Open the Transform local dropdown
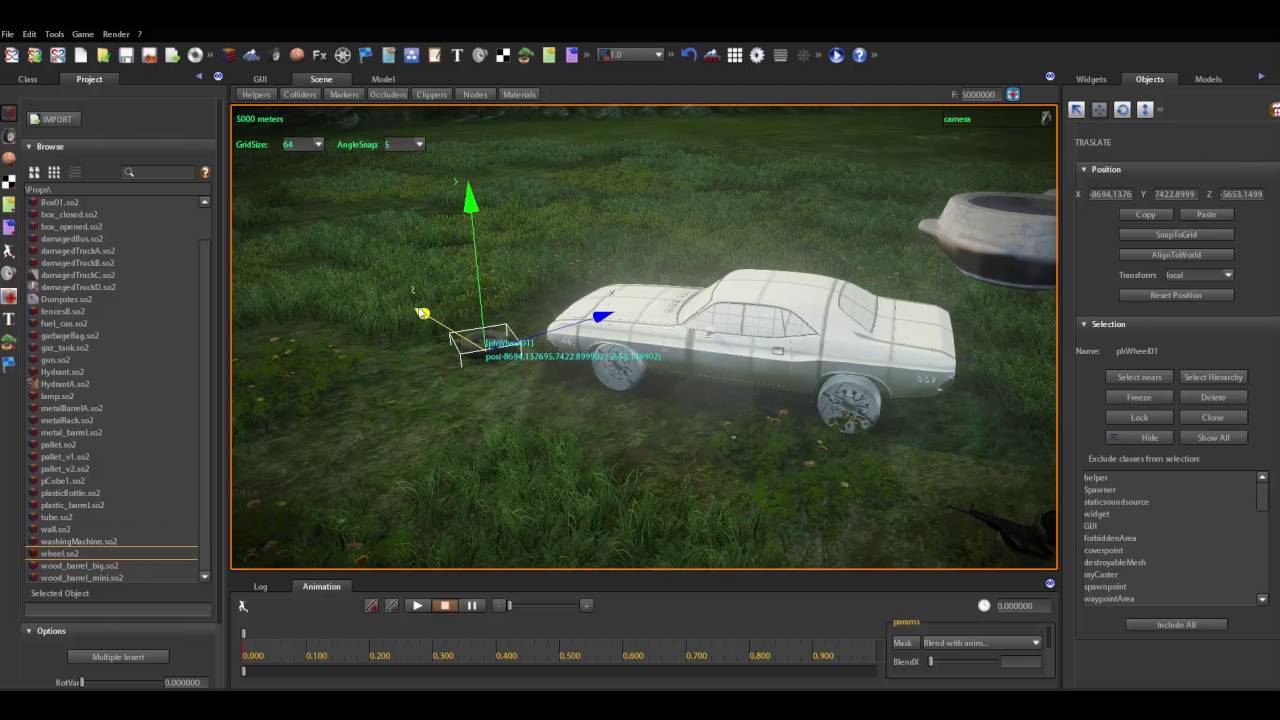The image size is (1280, 720). point(1198,275)
